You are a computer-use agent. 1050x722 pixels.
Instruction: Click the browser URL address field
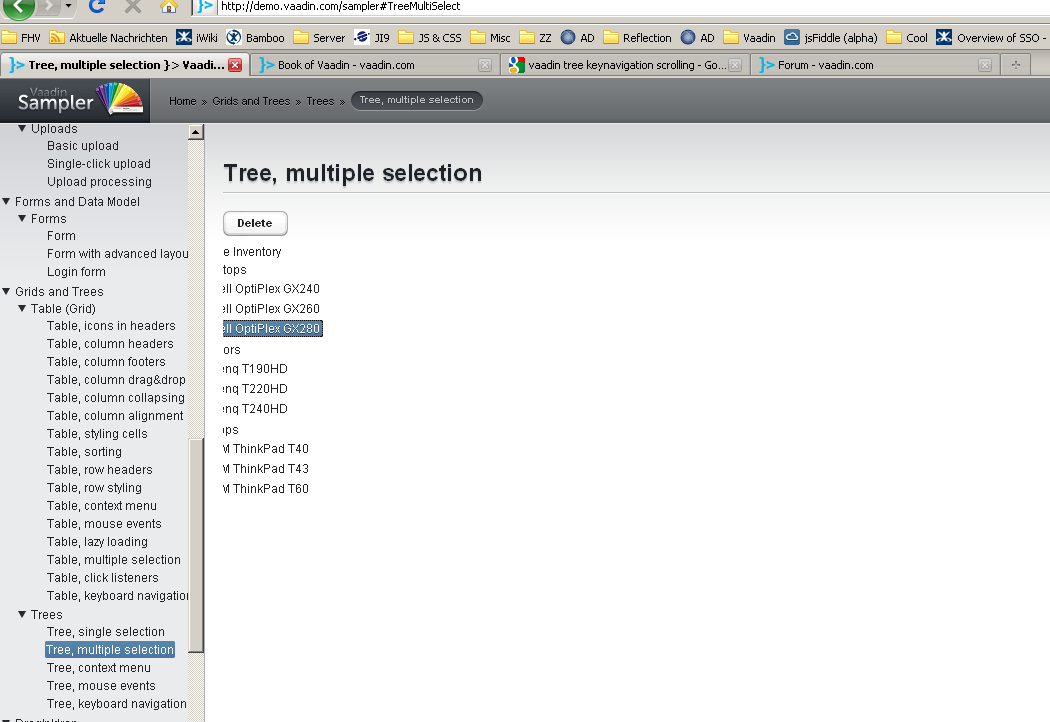600,6
